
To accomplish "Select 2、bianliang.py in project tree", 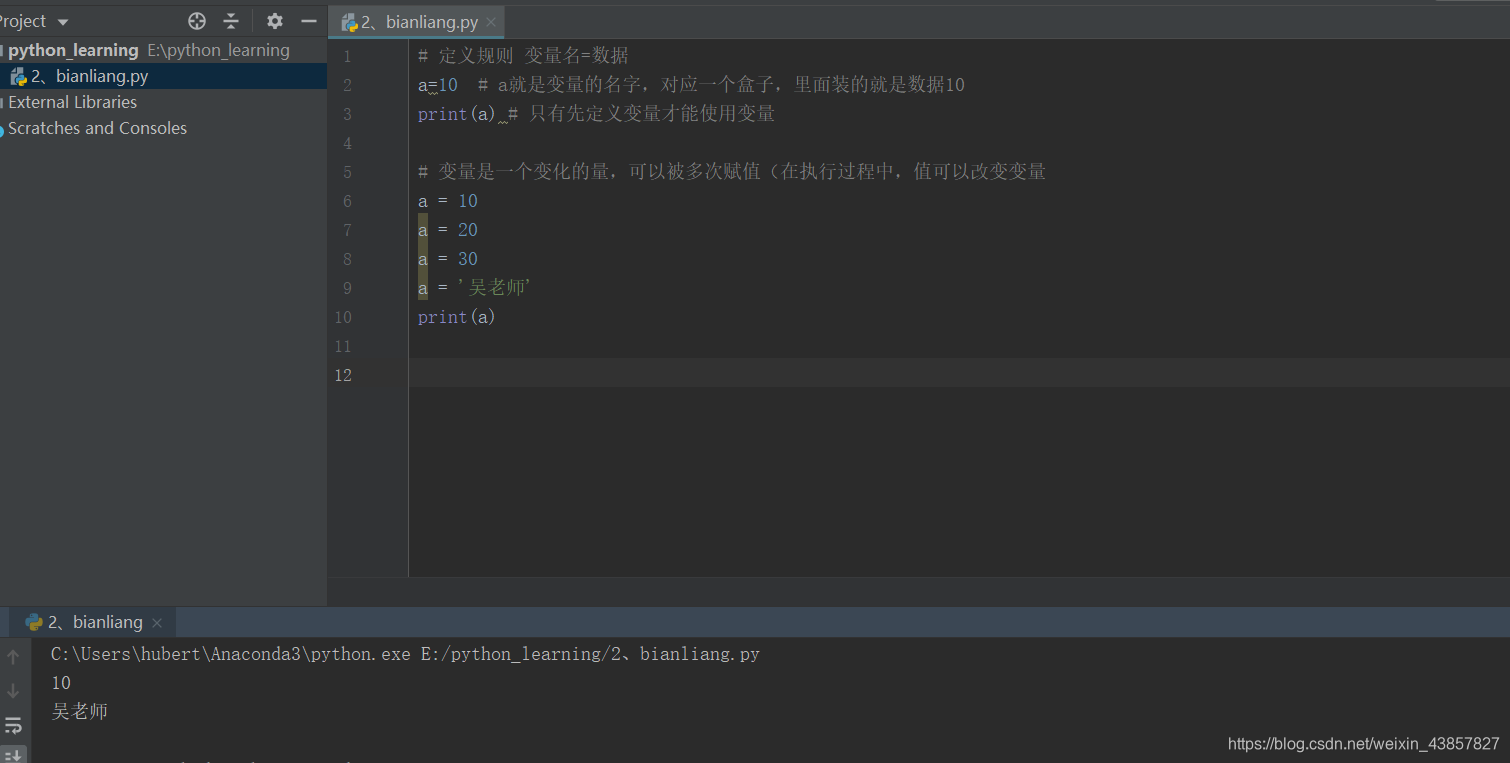I will [x=89, y=76].
